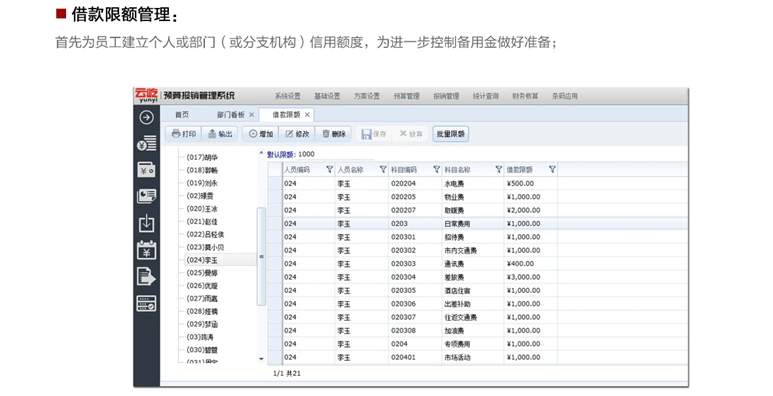Click the 0203 subject code cell
Screen dimensions: 773x396
pyautogui.click(x=415, y=223)
